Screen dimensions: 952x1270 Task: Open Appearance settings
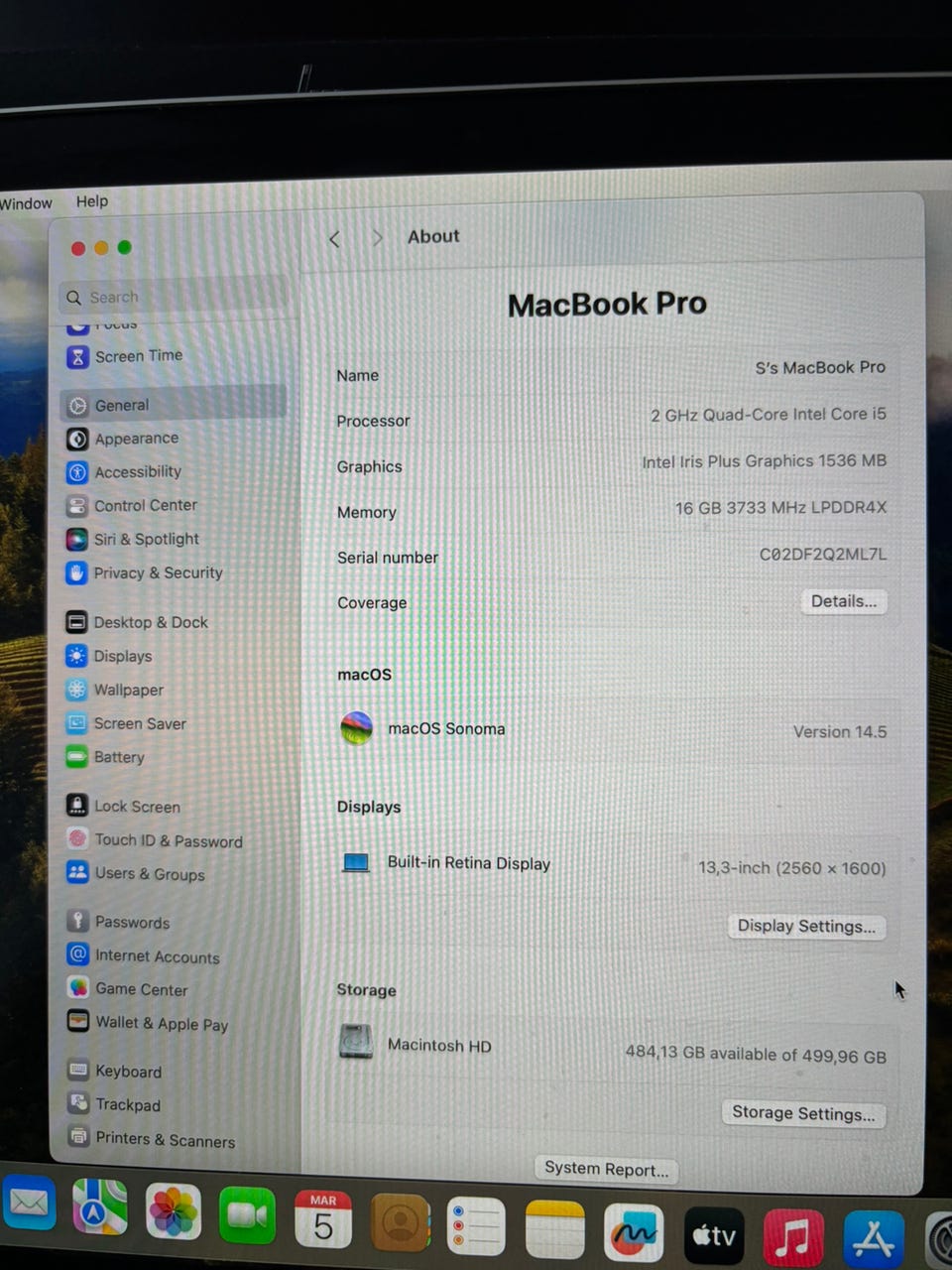point(123,439)
